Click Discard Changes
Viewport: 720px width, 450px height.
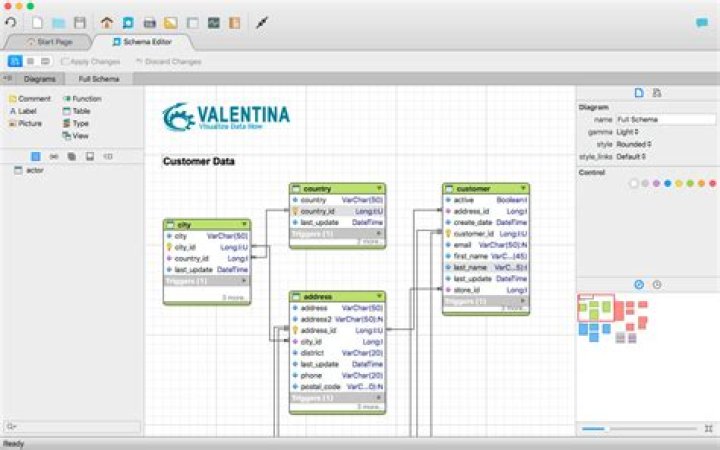[x=169, y=62]
